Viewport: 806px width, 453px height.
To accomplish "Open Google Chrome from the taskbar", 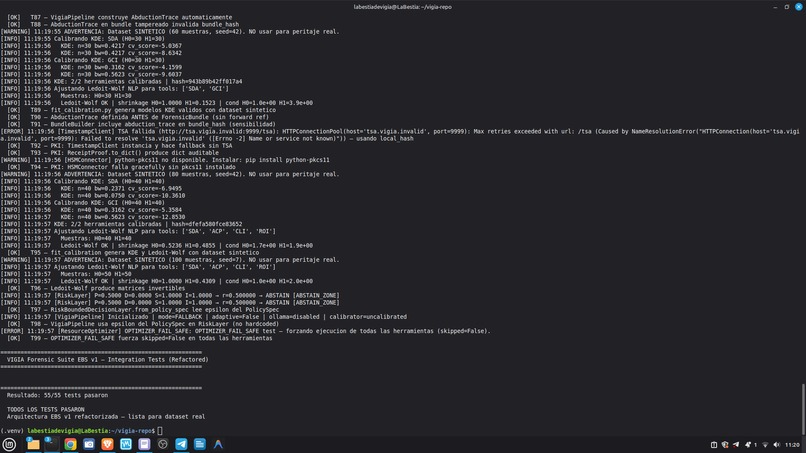I will pos(70,444).
